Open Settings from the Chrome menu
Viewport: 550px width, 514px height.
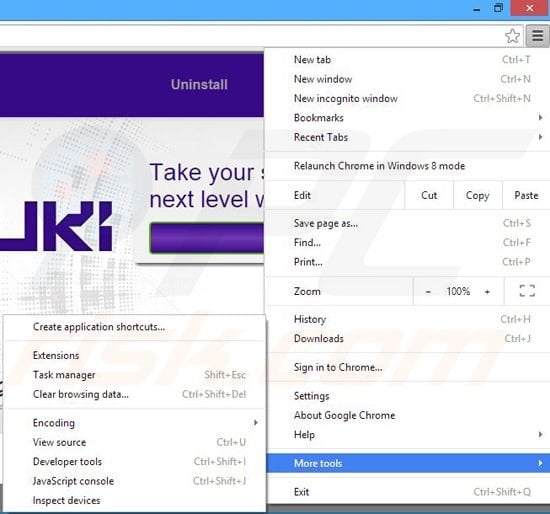pyautogui.click(x=408, y=396)
